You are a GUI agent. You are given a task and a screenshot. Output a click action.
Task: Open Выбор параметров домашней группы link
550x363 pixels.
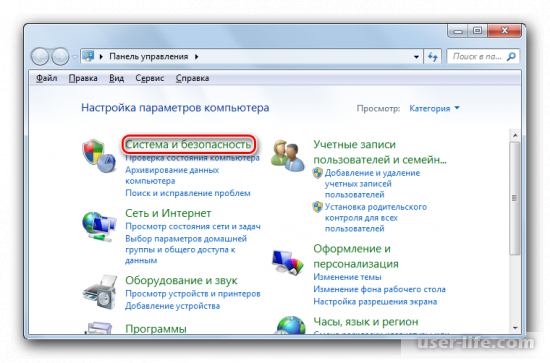click(x=186, y=249)
